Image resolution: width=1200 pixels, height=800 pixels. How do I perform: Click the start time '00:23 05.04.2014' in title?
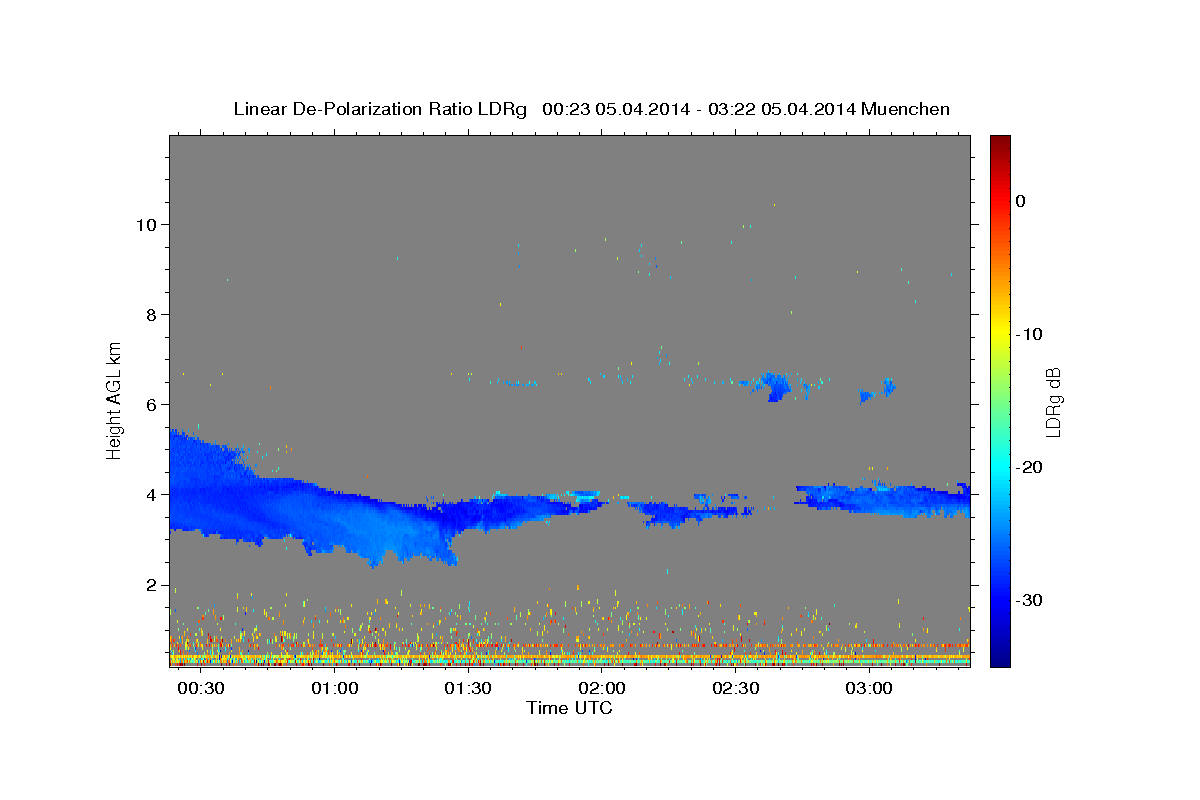[615, 109]
